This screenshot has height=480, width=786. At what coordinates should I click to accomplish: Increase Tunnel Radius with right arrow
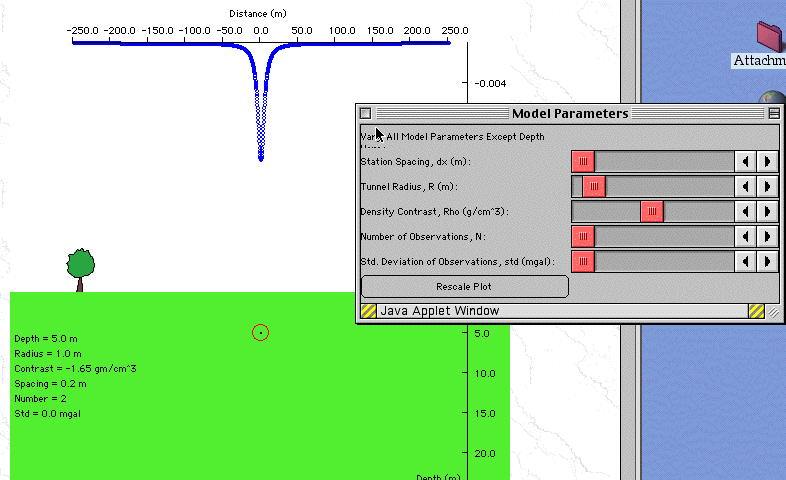point(767,186)
